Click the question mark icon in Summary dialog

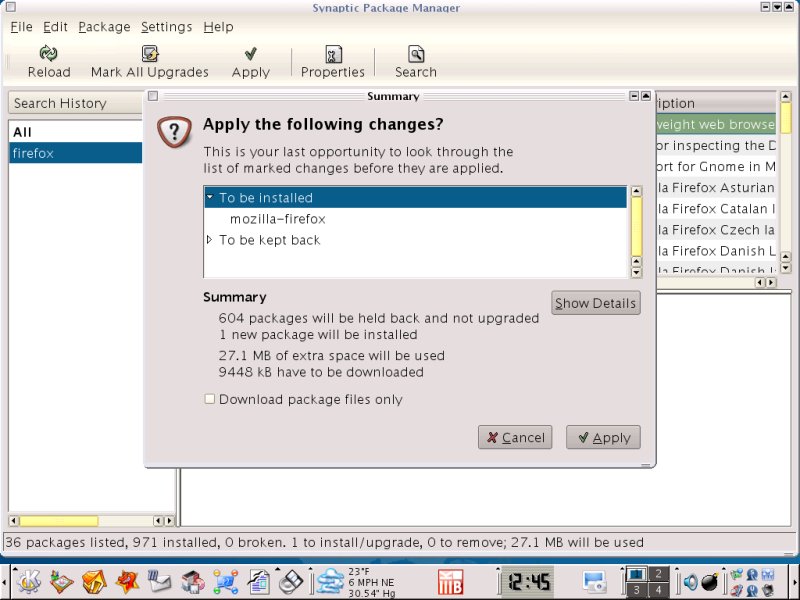point(174,132)
